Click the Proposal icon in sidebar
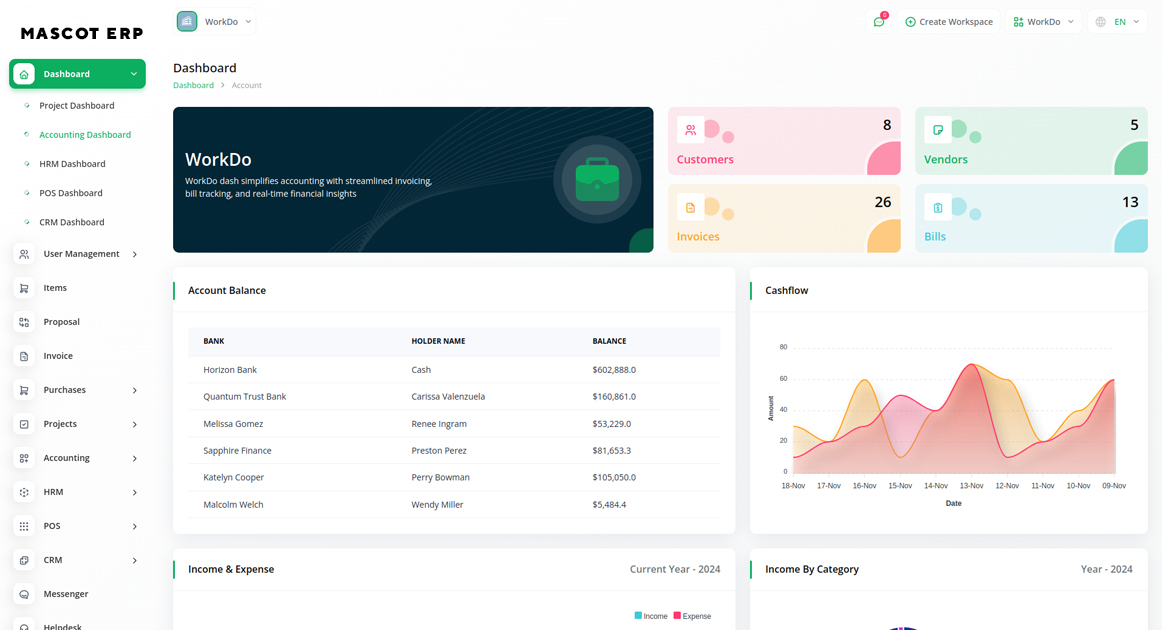Image resolution: width=1162 pixels, height=630 pixels. [x=24, y=322]
